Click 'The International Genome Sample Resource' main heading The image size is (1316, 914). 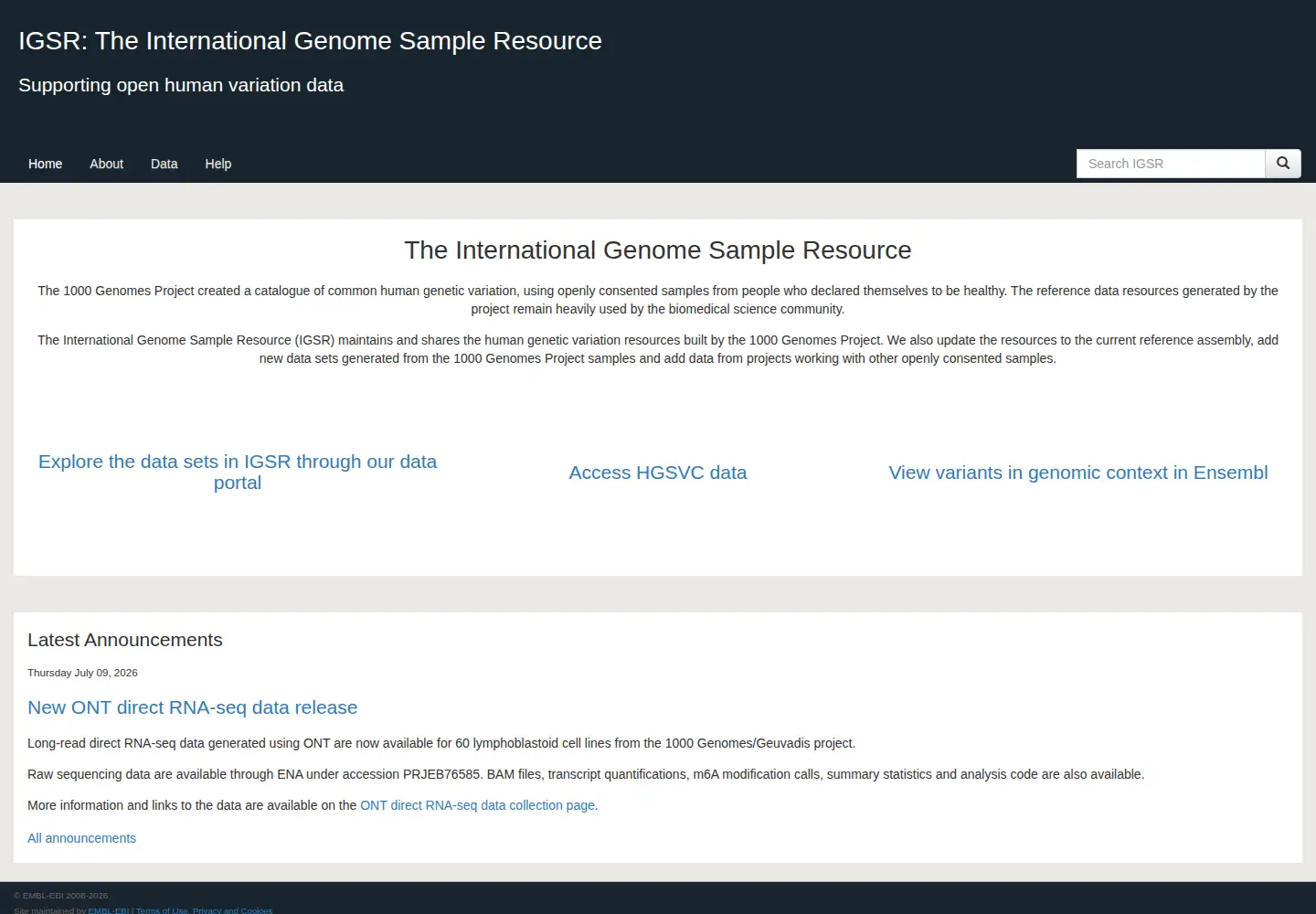pos(658,250)
